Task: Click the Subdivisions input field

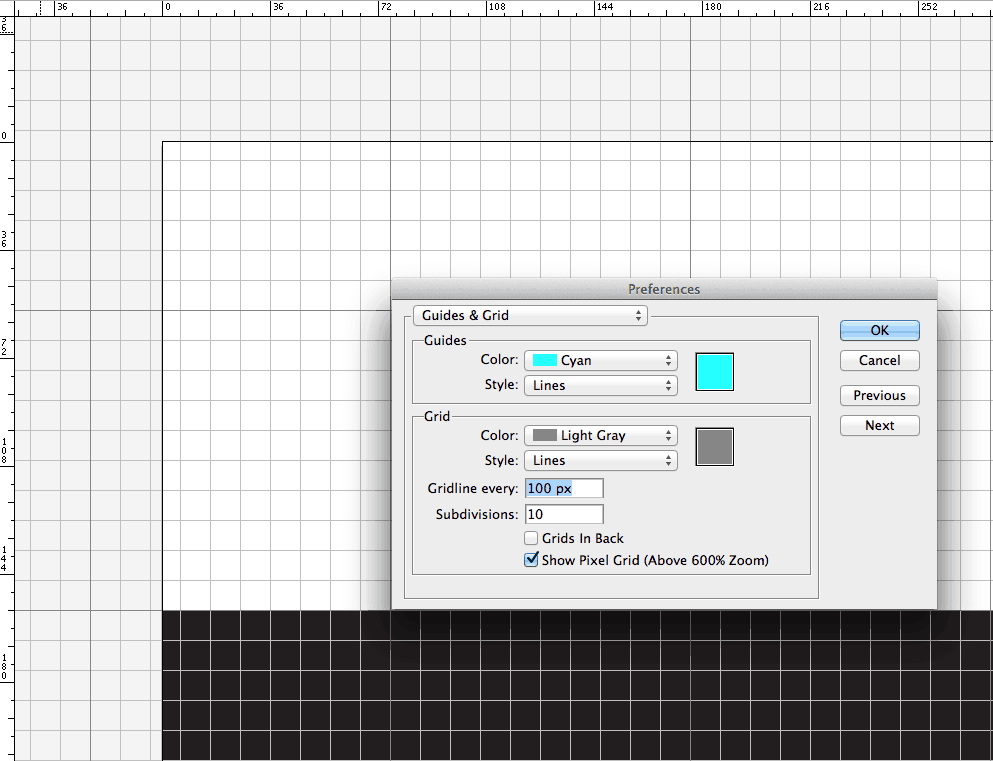Action: click(x=564, y=514)
